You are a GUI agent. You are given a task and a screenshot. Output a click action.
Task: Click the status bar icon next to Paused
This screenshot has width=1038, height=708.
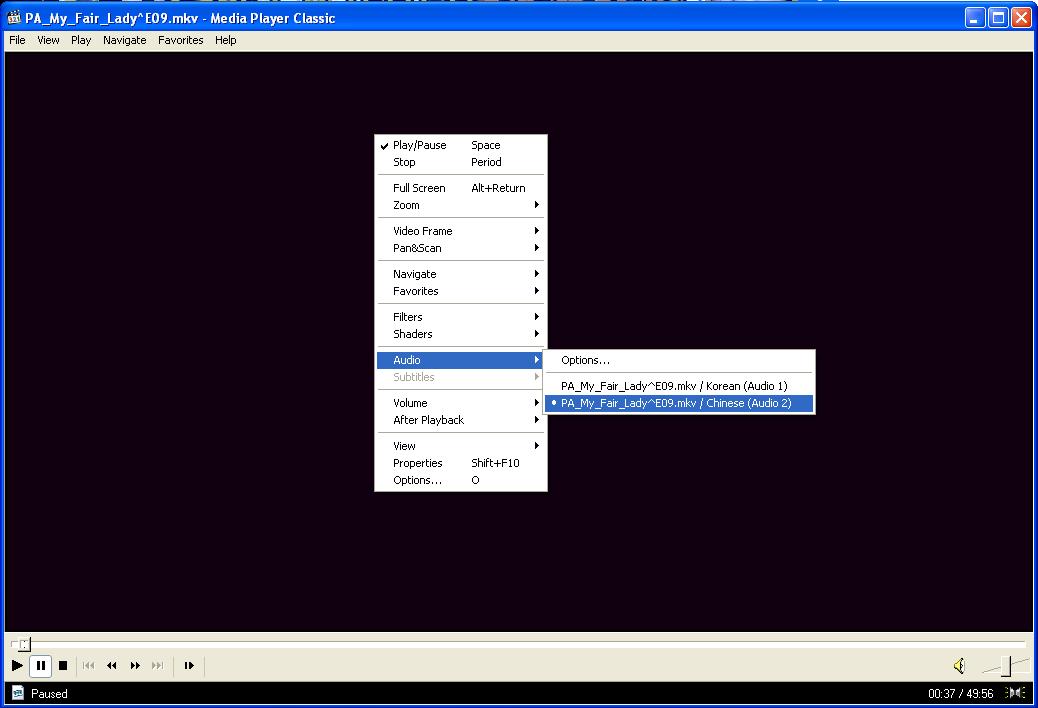click(18, 693)
